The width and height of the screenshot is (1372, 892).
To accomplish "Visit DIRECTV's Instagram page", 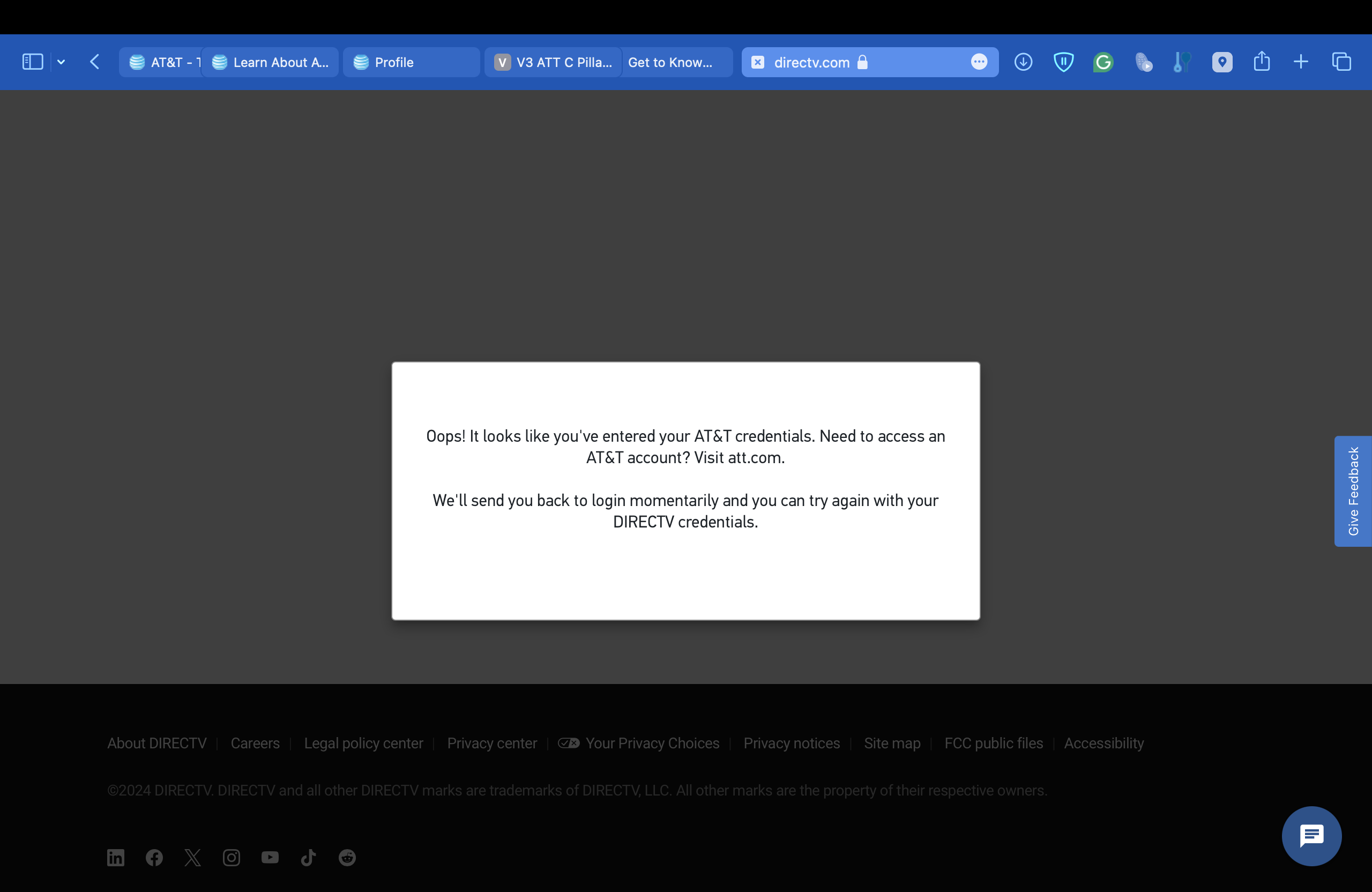I will [232, 857].
